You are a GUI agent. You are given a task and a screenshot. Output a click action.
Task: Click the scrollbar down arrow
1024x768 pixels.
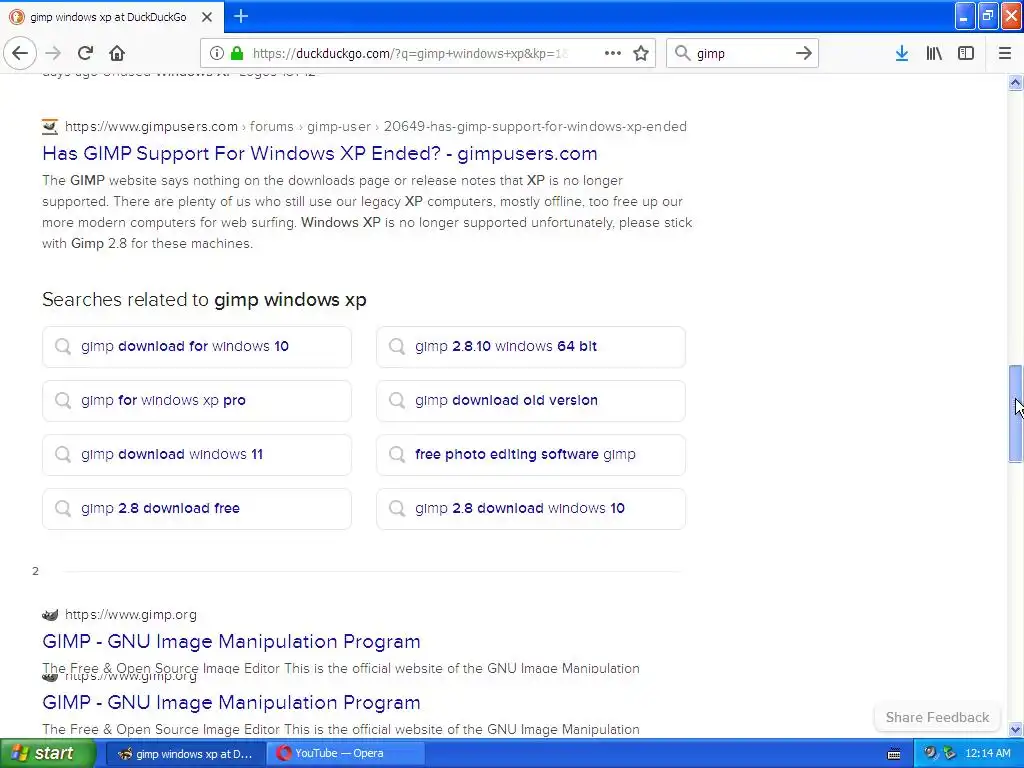[x=1015, y=729]
